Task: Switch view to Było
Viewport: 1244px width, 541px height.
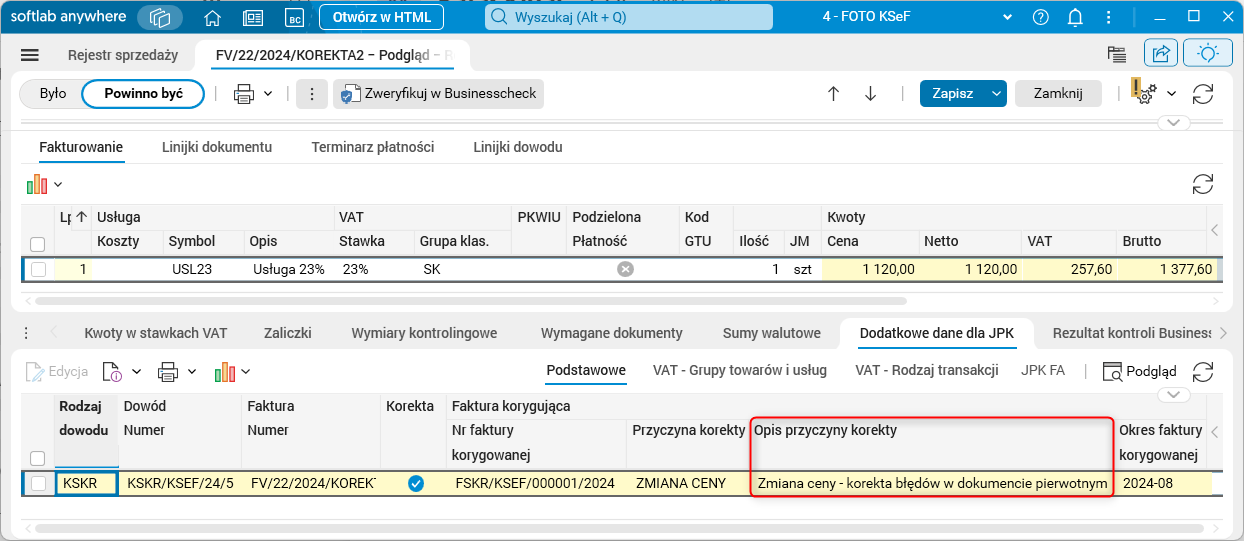Action: [53, 93]
